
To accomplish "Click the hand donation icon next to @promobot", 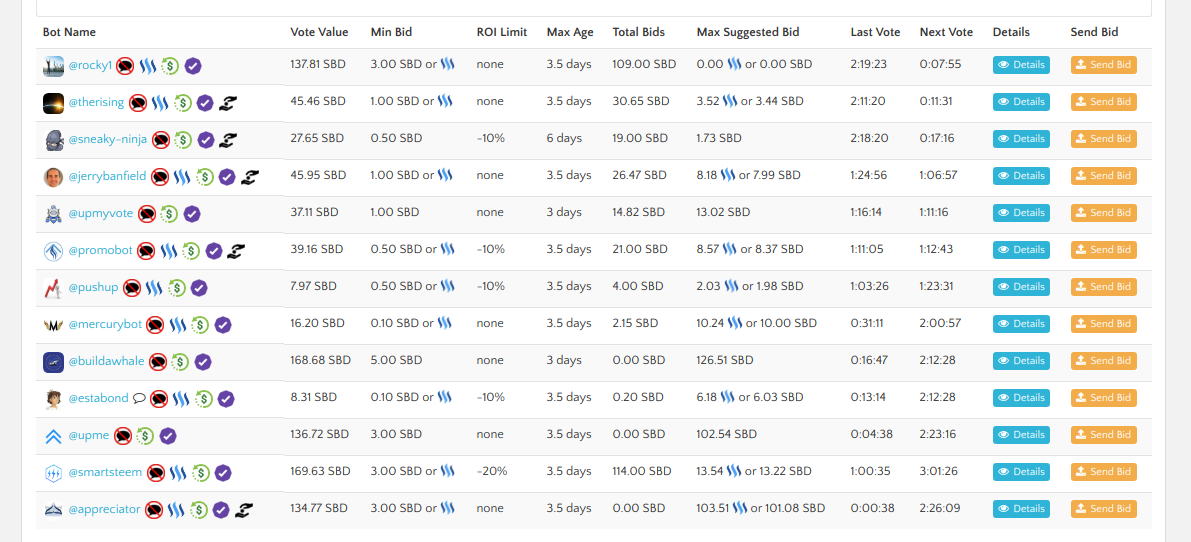I will point(236,251).
